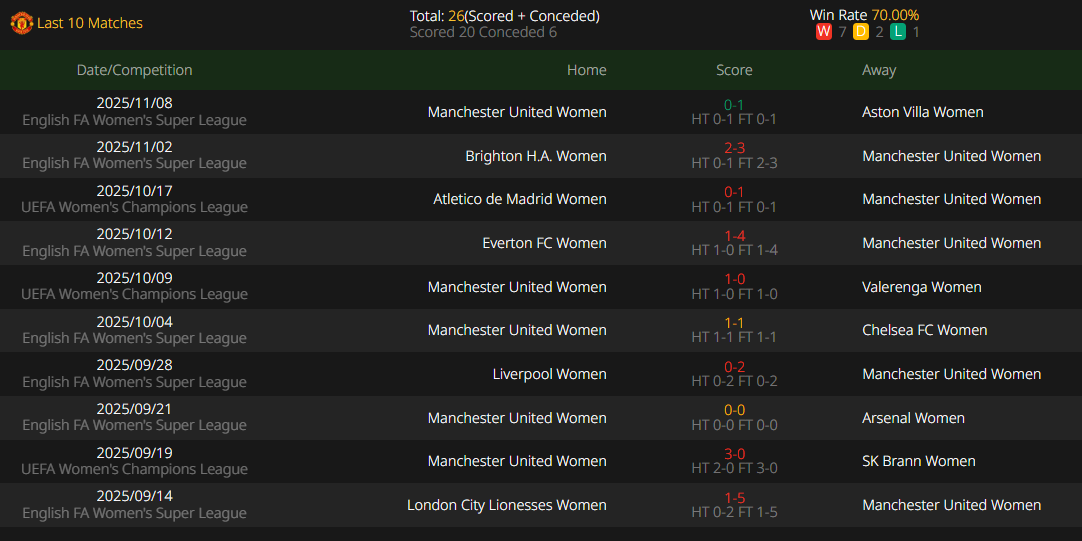Open Brighton H.A. Women team link
This screenshot has height=541, width=1082.
coord(535,156)
